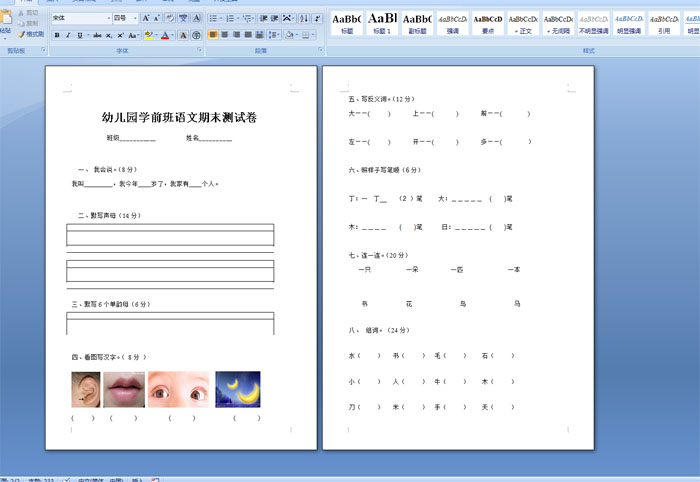This screenshot has height=482, width=700.
Task: Open the Shading paint bucket control
Action: point(290,35)
